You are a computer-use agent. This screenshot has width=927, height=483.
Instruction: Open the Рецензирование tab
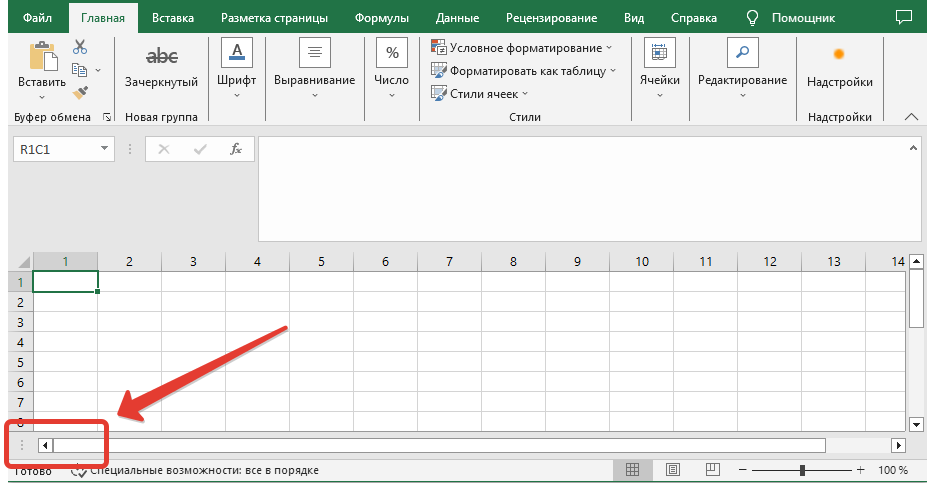552,18
